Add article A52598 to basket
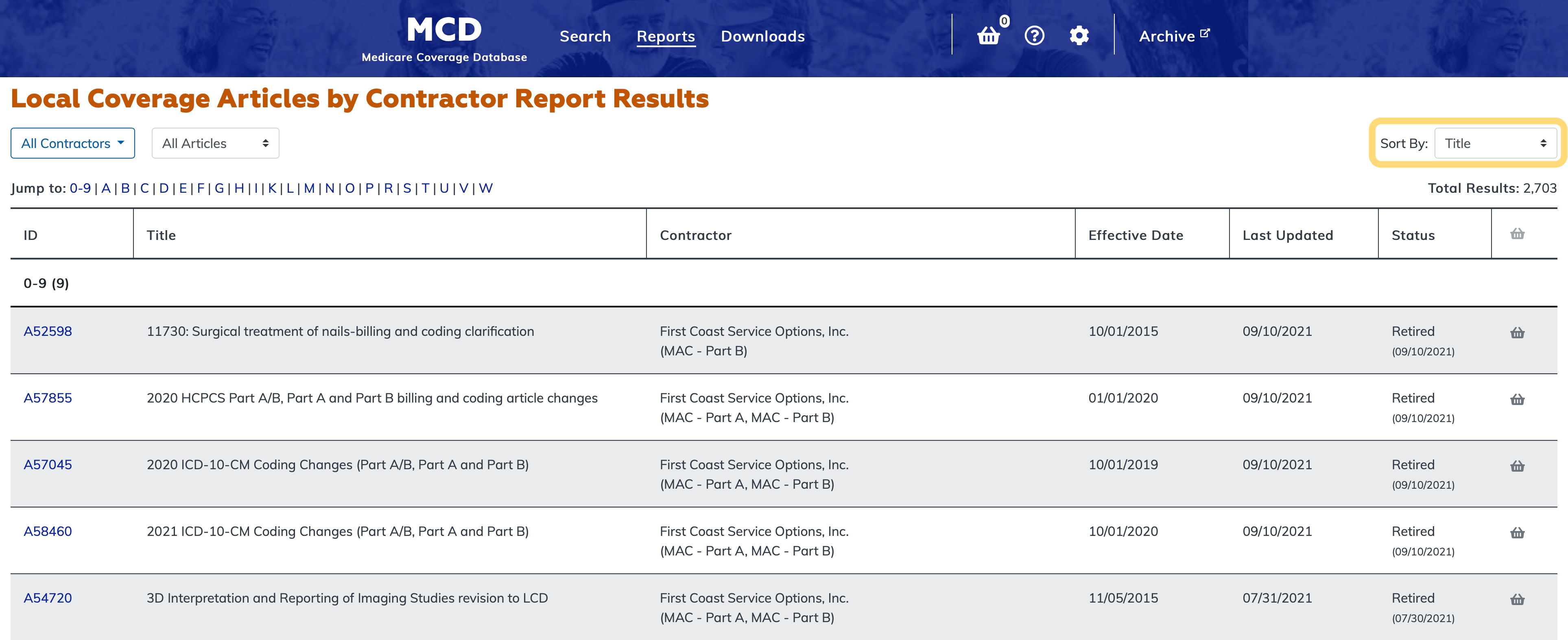 pyautogui.click(x=1517, y=333)
